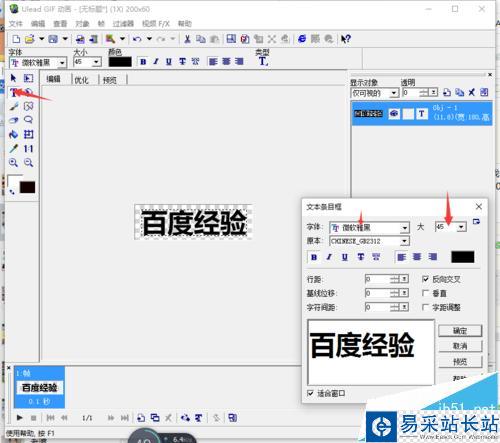
Task: Open the 对象 menu
Action: click(82, 24)
